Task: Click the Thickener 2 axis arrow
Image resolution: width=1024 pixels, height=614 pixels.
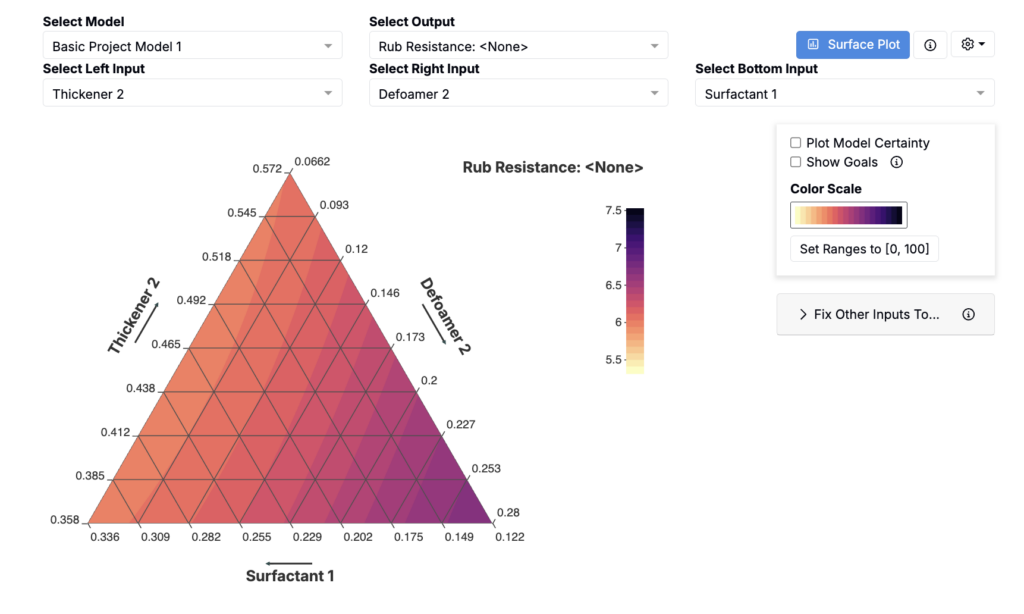Action: click(146, 322)
